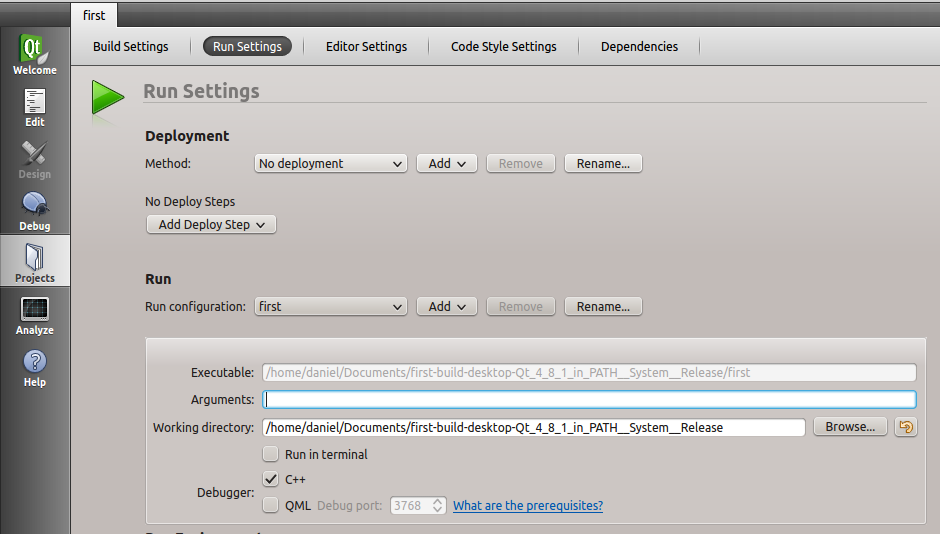Open the Add Deploy Step dropdown
The image size is (940, 534).
[211, 225]
